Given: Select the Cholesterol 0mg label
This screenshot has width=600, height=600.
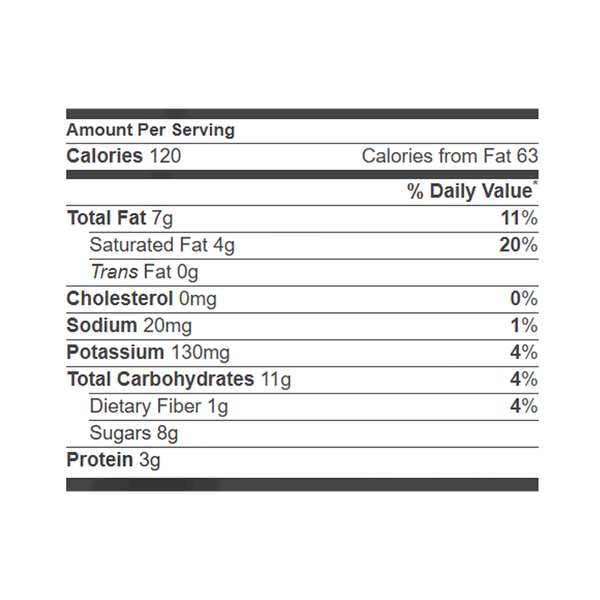Looking at the screenshot, I should coord(141,298).
